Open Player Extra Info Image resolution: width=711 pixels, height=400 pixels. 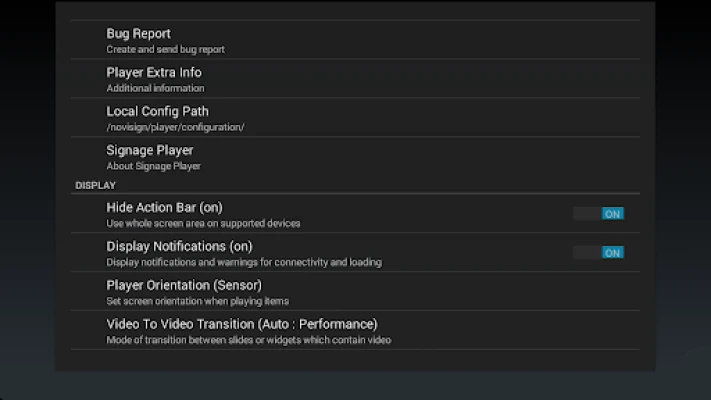pyautogui.click(x=154, y=72)
